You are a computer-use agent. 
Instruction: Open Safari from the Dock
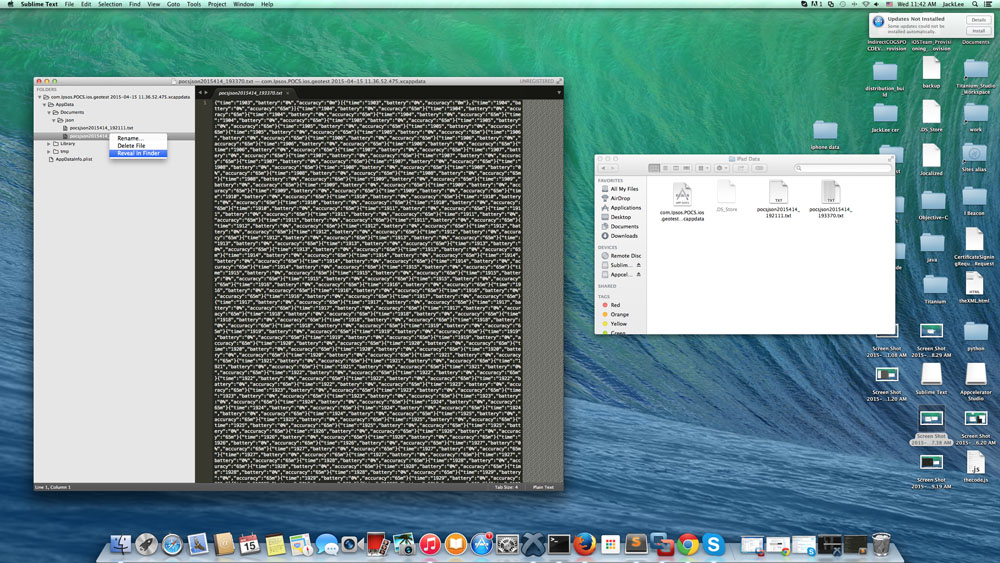[x=172, y=545]
